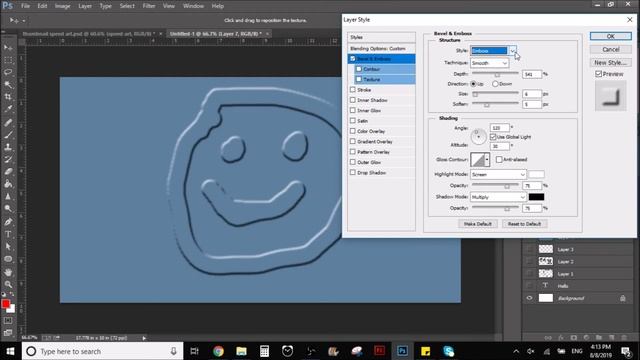Delete layer using the trash icon
Image resolution: width=640 pixels, height=360 pixels.
pos(624,338)
